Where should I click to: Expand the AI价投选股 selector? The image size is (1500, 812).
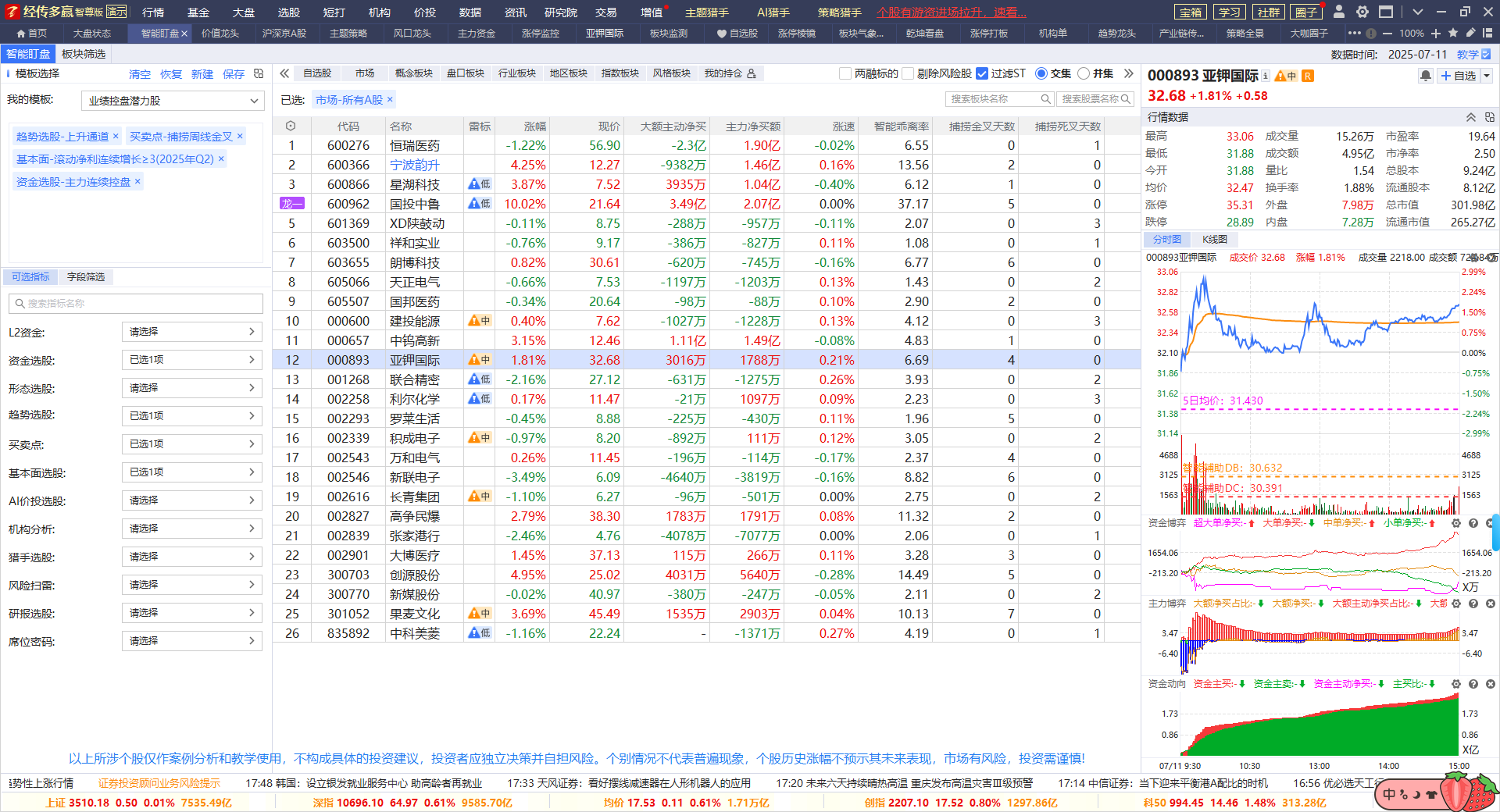(x=192, y=500)
